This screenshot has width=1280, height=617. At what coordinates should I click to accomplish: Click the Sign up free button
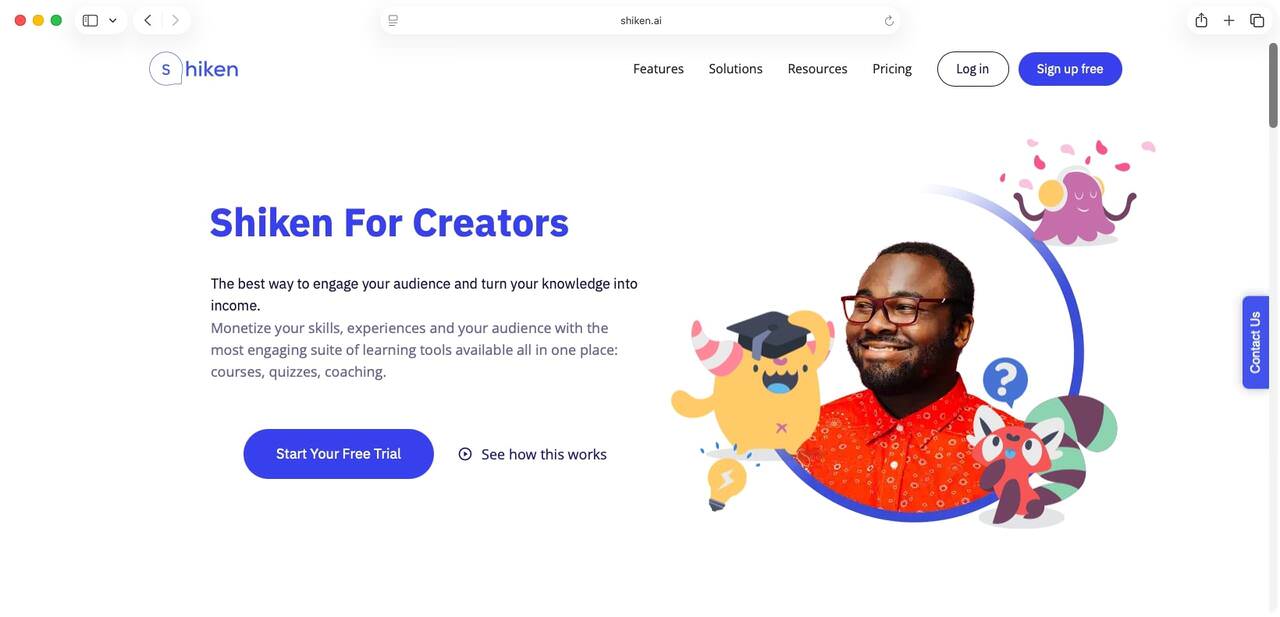tap(1070, 69)
